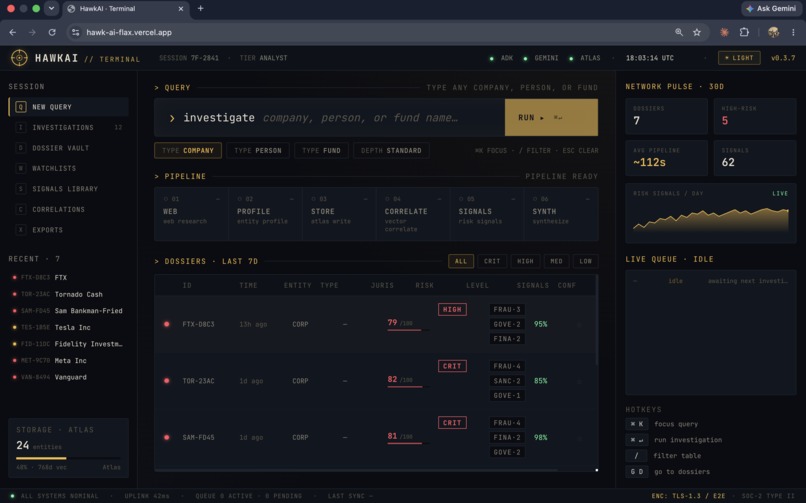Expand the 03 STORE pipeline stage
Screen dimensions: 806x503
(x=339, y=214)
